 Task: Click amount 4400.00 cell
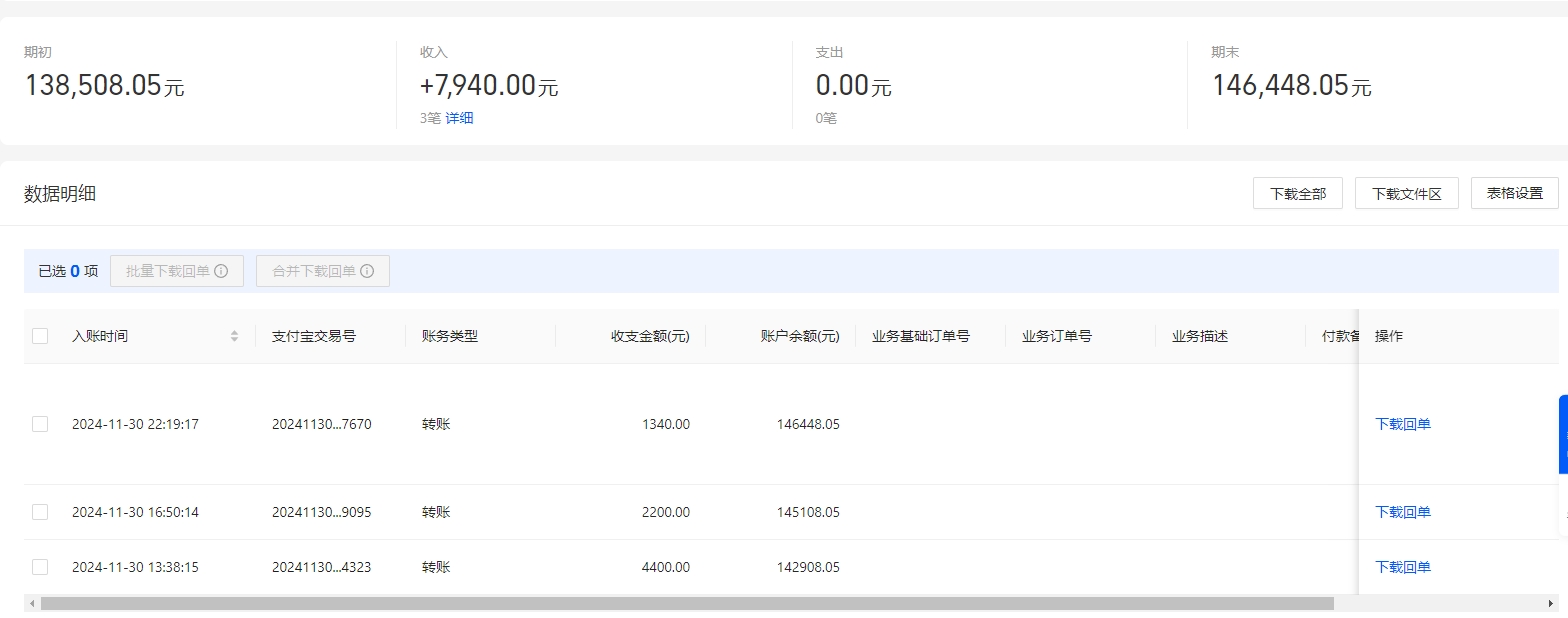pos(666,567)
